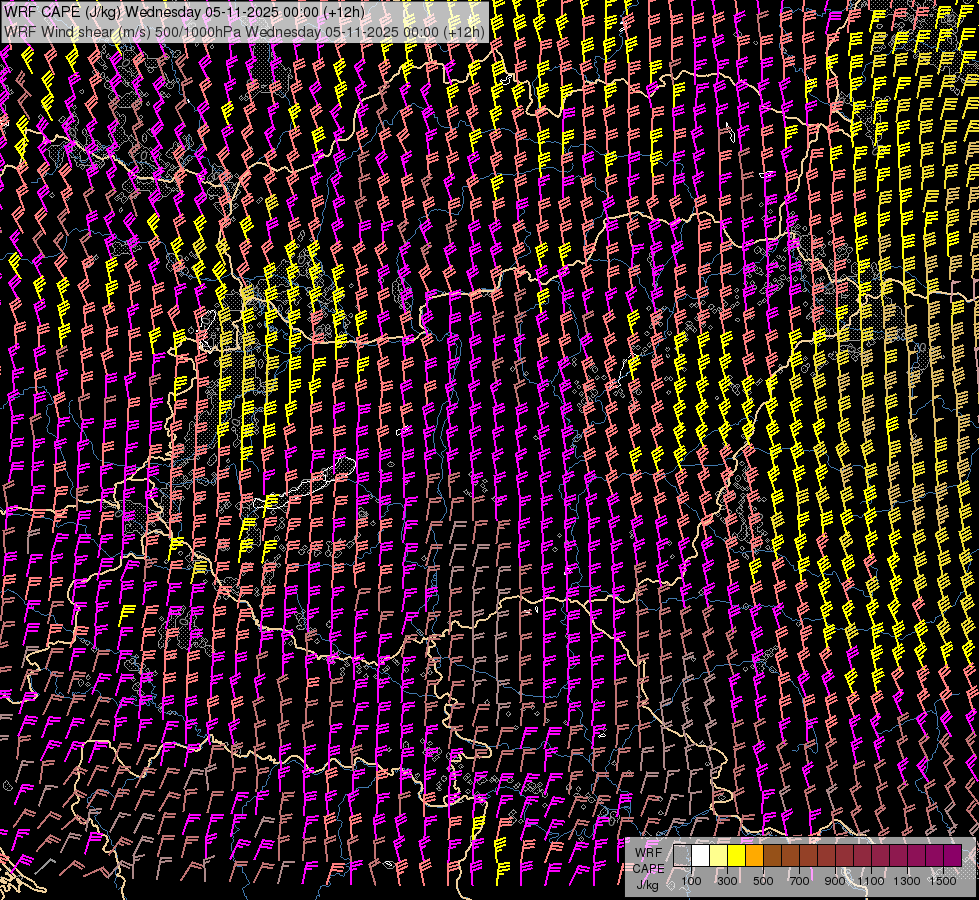Click the 'CAPE' label in the legend
Image resolution: width=979 pixels, height=900 pixels.
pyautogui.click(x=648, y=869)
